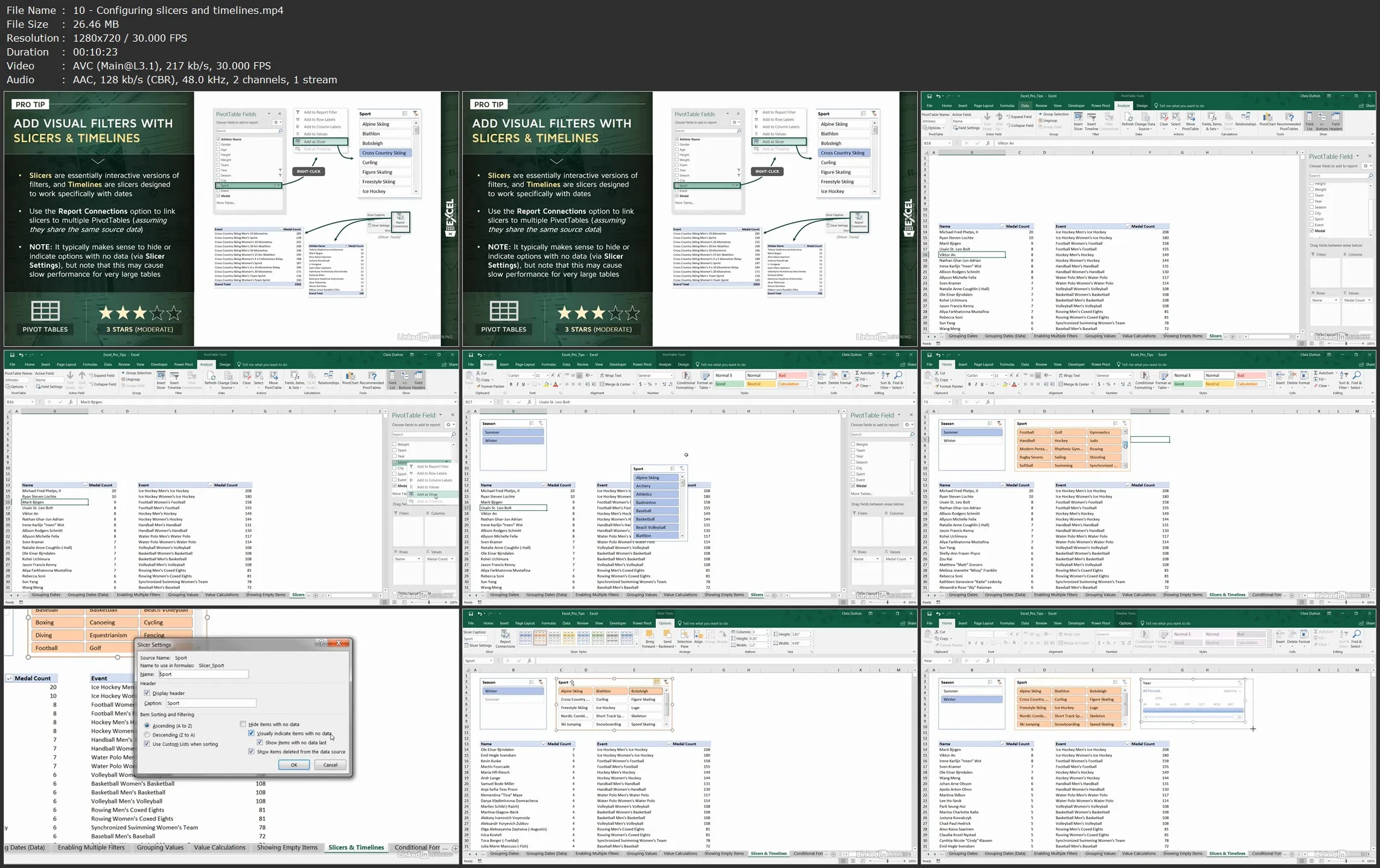This screenshot has height=868, width=1380.
Task: Select Descending (Z to A) radio button
Action: point(147,735)
